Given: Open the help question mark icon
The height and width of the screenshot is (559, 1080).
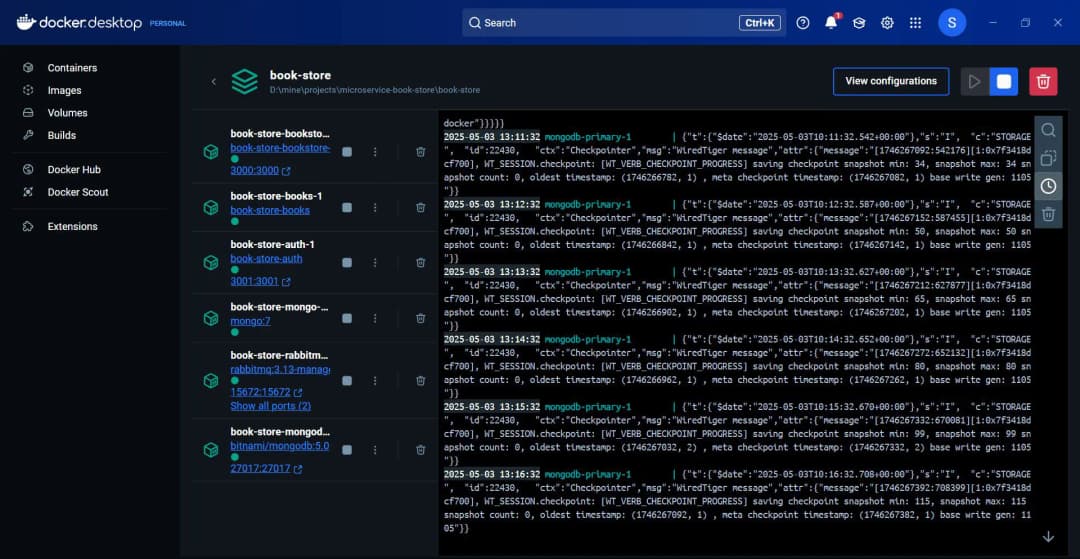Looking at the screenshot, I should (x=802, y=23).
